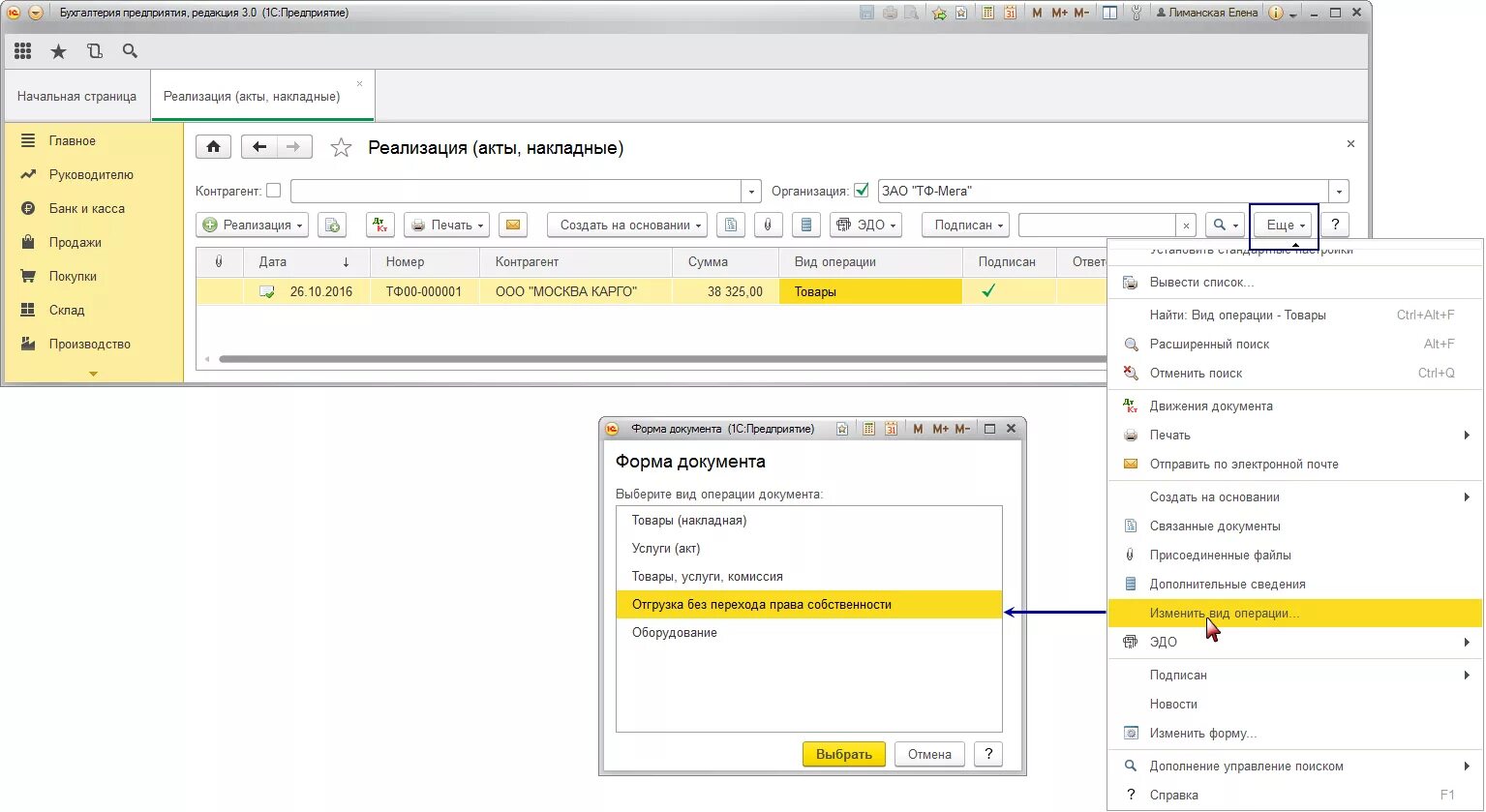Select Услуги (акт) in operation list
This screenshot has width=1486, height=812.
click(809, 548)
